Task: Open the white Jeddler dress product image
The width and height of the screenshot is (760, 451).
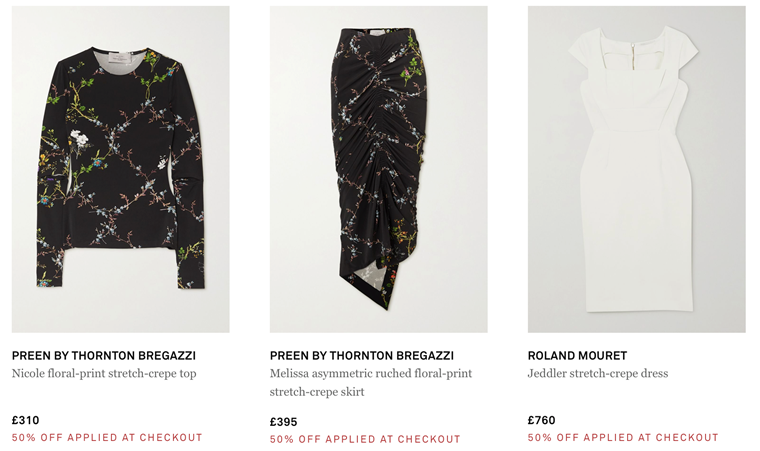Action: pyautogui.click(x=636, y=169)
